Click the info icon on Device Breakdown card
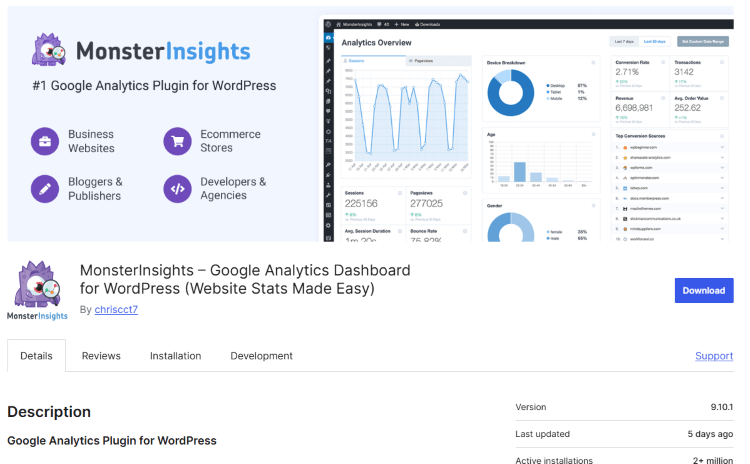 tap(593, 63)
